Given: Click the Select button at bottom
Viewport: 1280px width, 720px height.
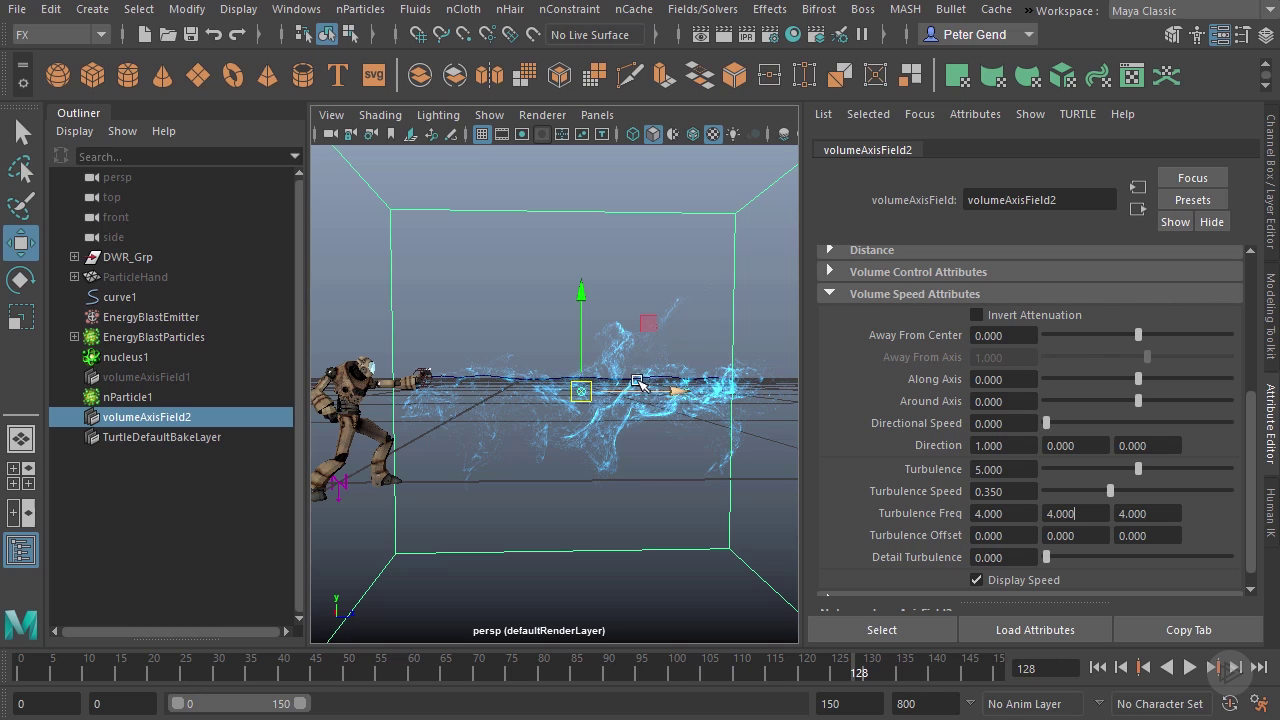Looking at the screenshot, I should pyautogui.click(x=882, y=630).
